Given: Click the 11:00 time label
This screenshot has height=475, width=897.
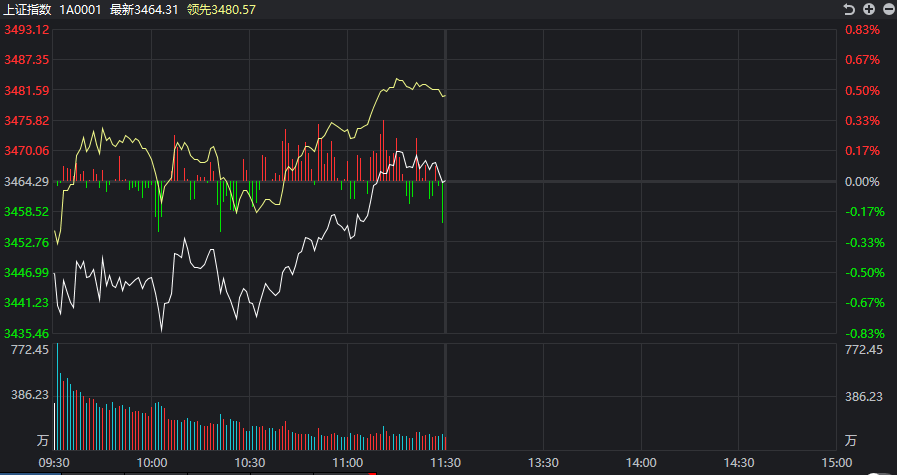Looking at the screenshot, I should [348, 462].
